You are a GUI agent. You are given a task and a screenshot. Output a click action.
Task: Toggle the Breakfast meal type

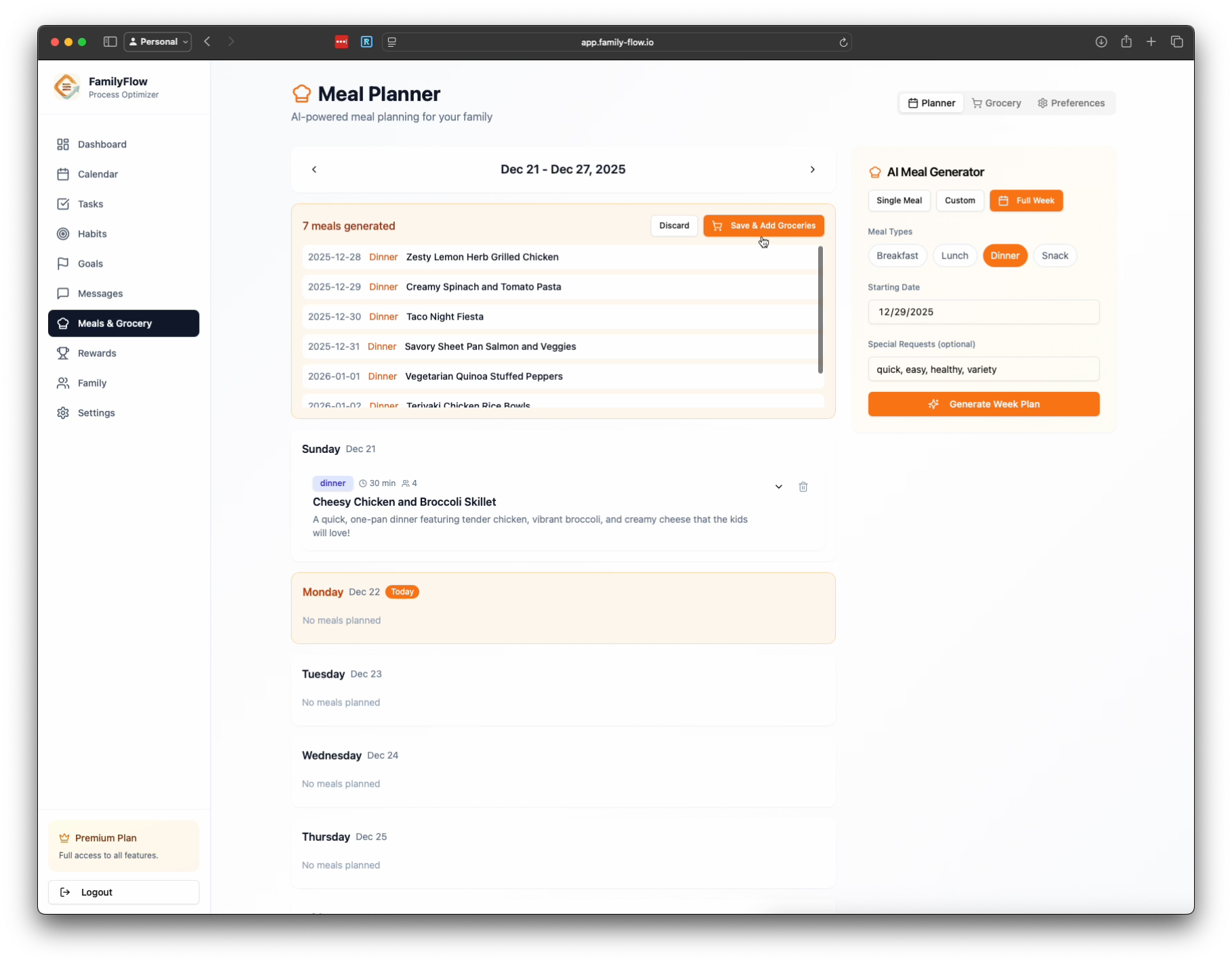click(897, 256)
